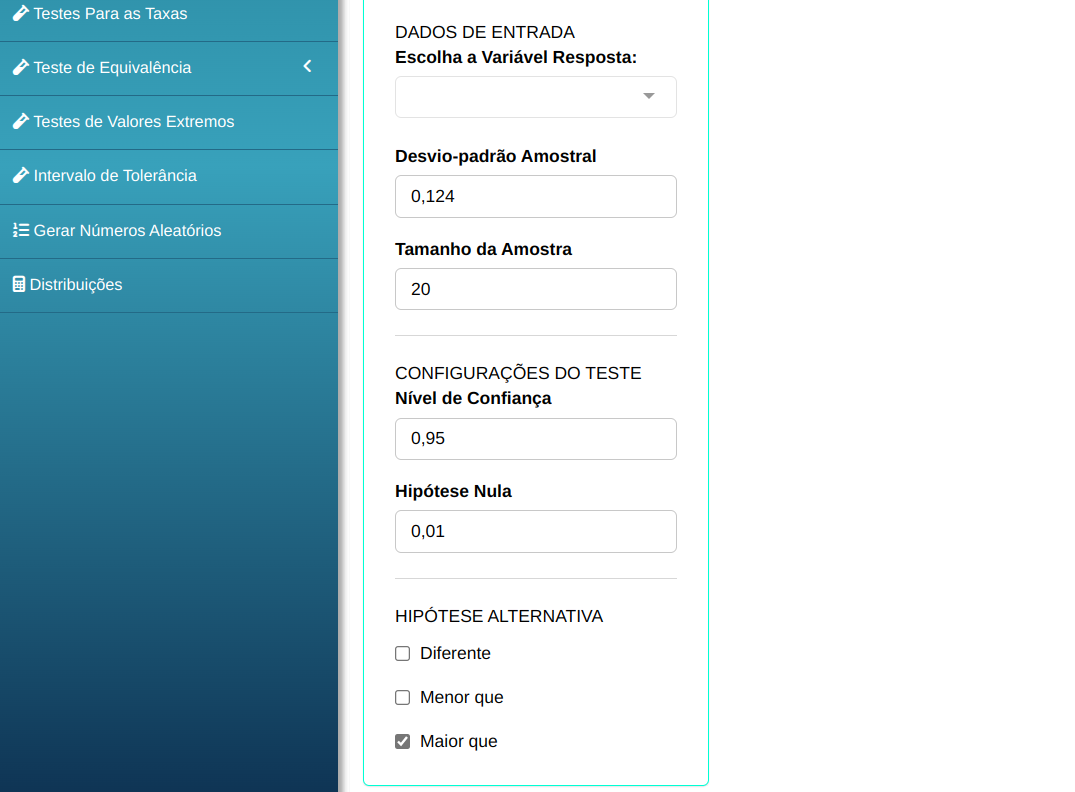Check the Diferente checkbox
This screenshot has width=1075, height=792.
403,654
